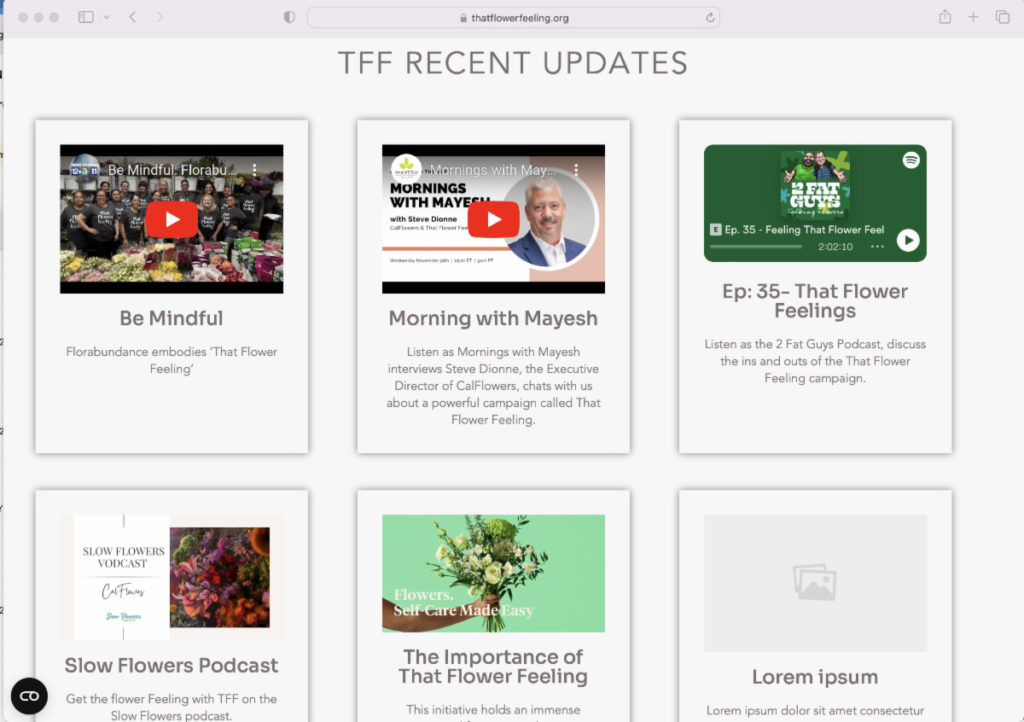1024x722 pixels.
Task: Play the Mornings with Mayesh video
Action: (494, 219)
